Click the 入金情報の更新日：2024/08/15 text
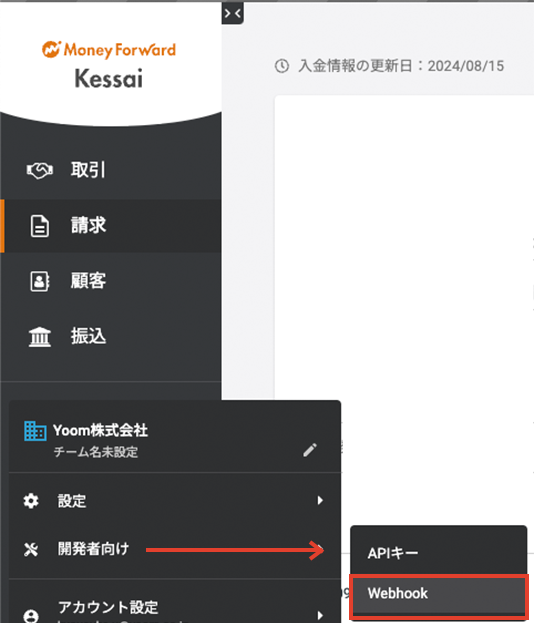The width and height of the screenshot is (554, 623). click(x=401, y=66)
